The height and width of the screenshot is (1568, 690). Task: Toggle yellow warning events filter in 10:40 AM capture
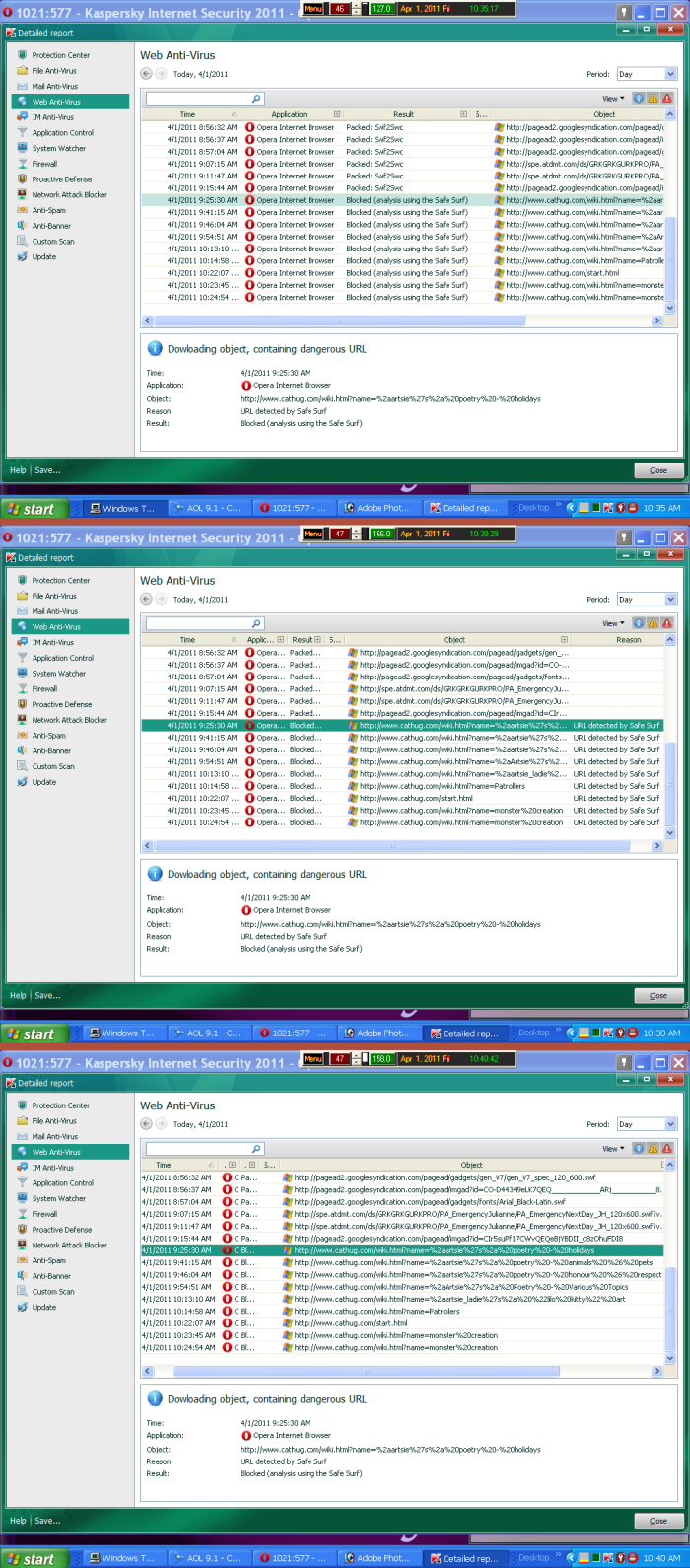[x=653, y=1149]
